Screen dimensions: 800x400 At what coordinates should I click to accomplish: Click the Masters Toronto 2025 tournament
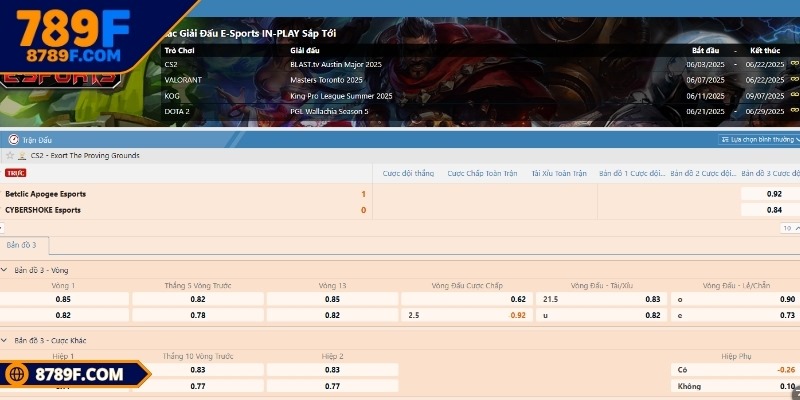pos(326,80)
